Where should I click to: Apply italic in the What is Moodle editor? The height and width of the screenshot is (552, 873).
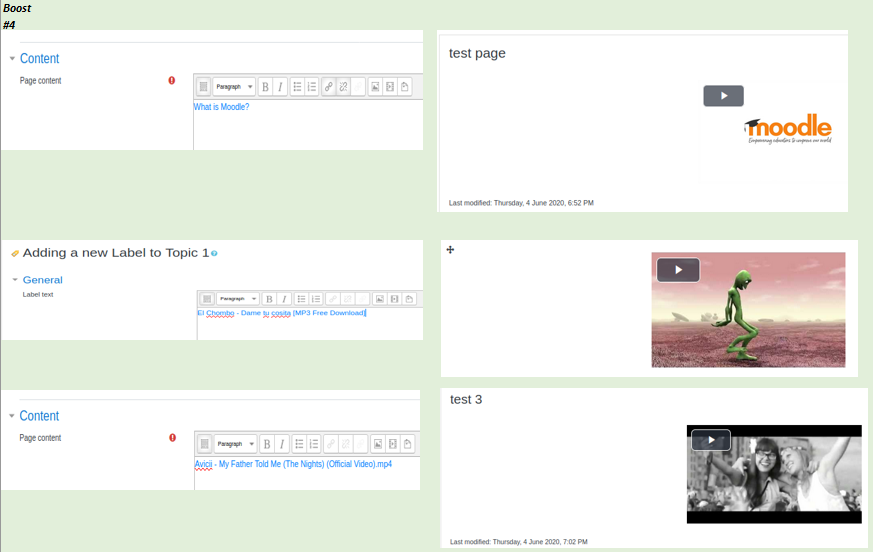[280, 87]
